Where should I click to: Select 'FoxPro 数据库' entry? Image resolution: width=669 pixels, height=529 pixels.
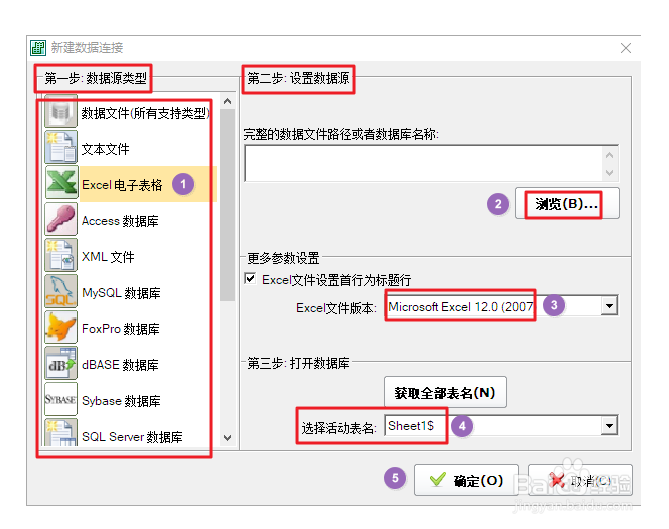[121, 328]
